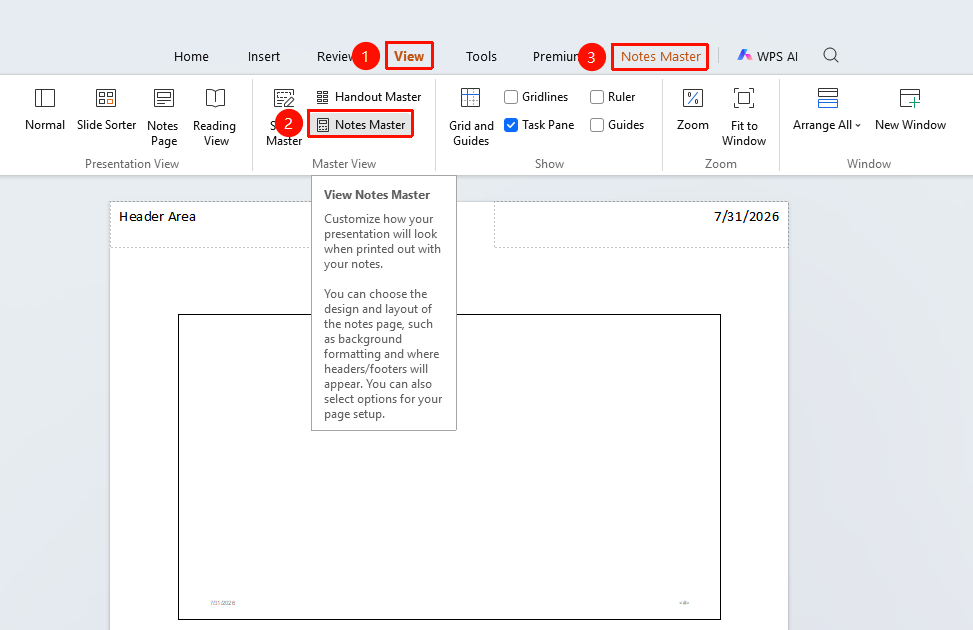
Task: Select the 7/31/2026 date placeholder
Action: [641, 224]
